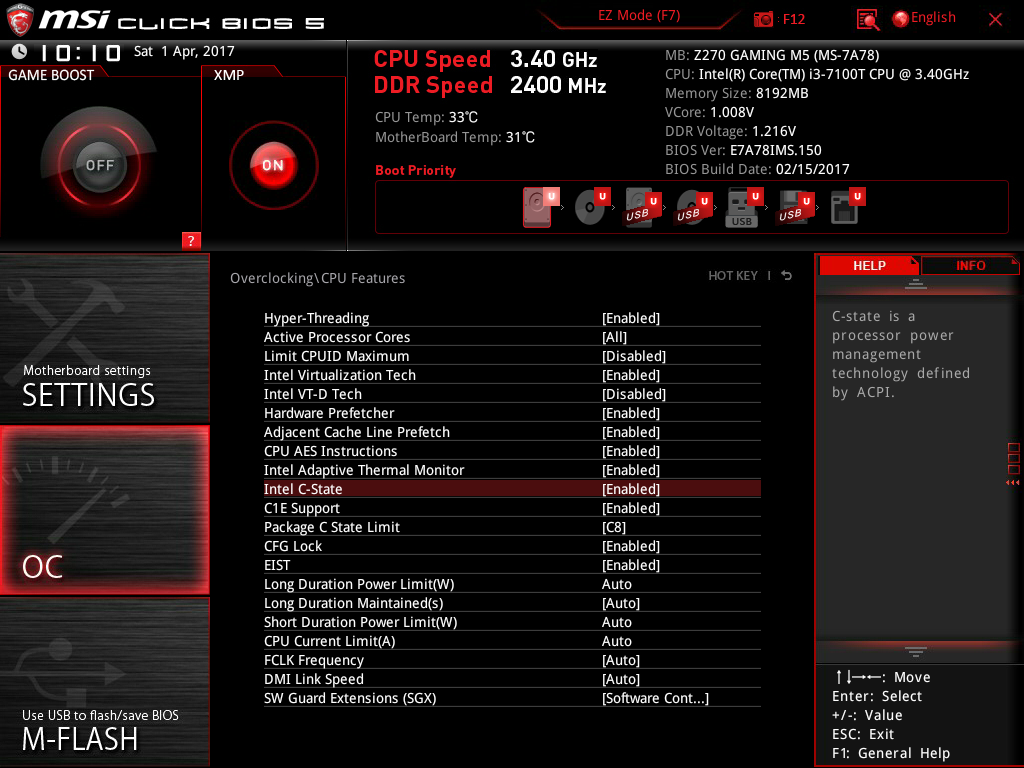1024x768 pixels.
Task: Toggle XMP profile button currently ON
Action: (274, 165)
